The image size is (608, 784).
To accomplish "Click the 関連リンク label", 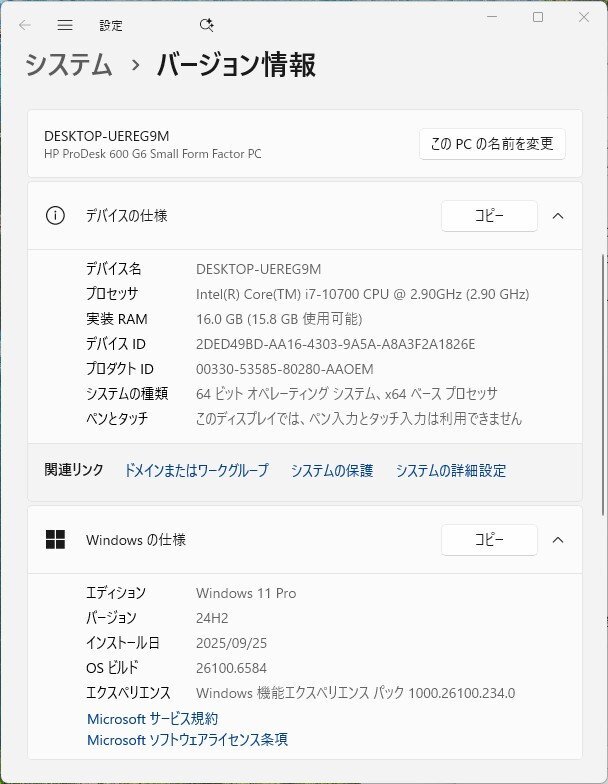I will (x=74, y=470).
